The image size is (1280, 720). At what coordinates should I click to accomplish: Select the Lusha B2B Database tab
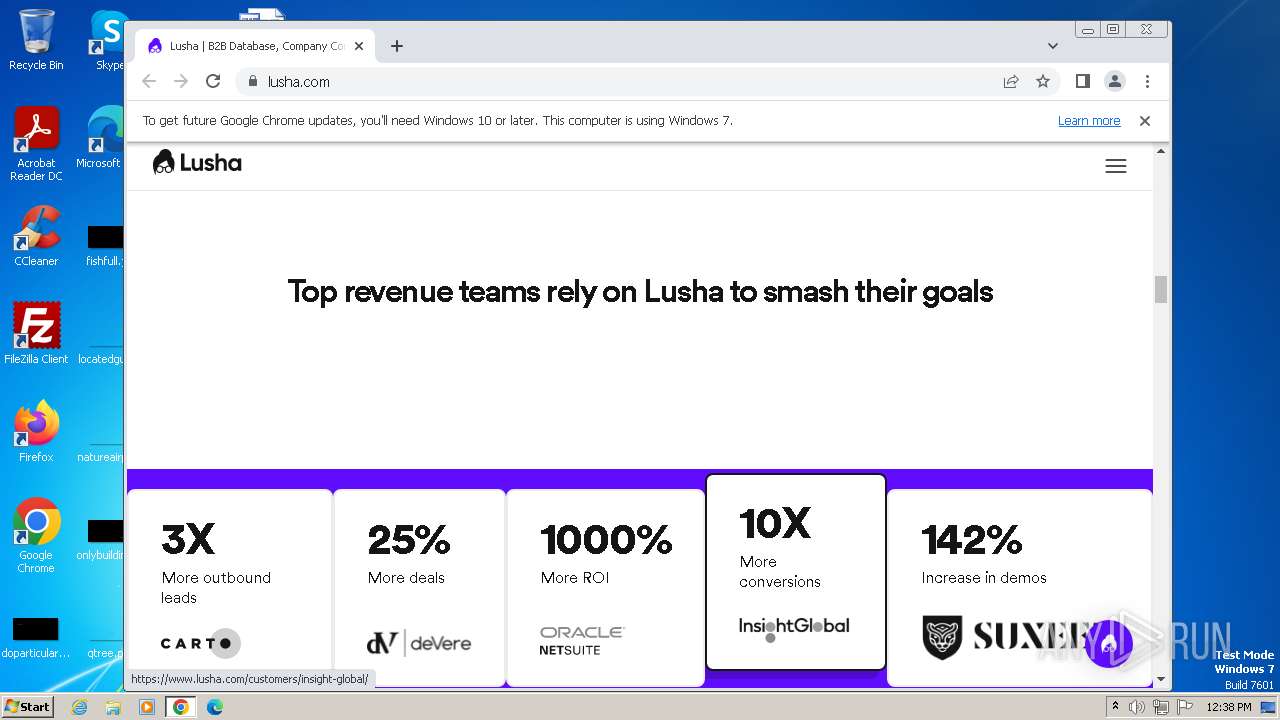click(255, 46)
